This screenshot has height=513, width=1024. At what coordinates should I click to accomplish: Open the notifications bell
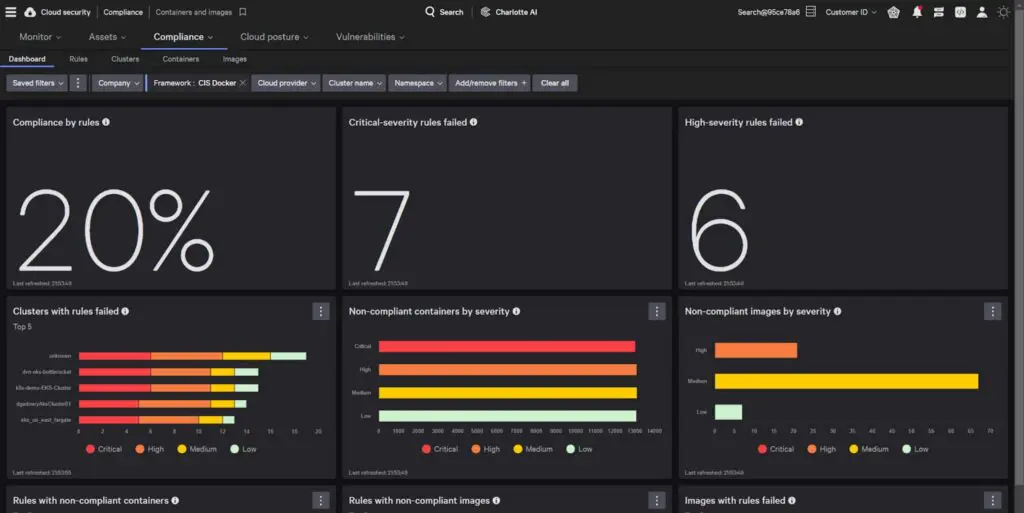pyautogui.click(x=916, y=12)
